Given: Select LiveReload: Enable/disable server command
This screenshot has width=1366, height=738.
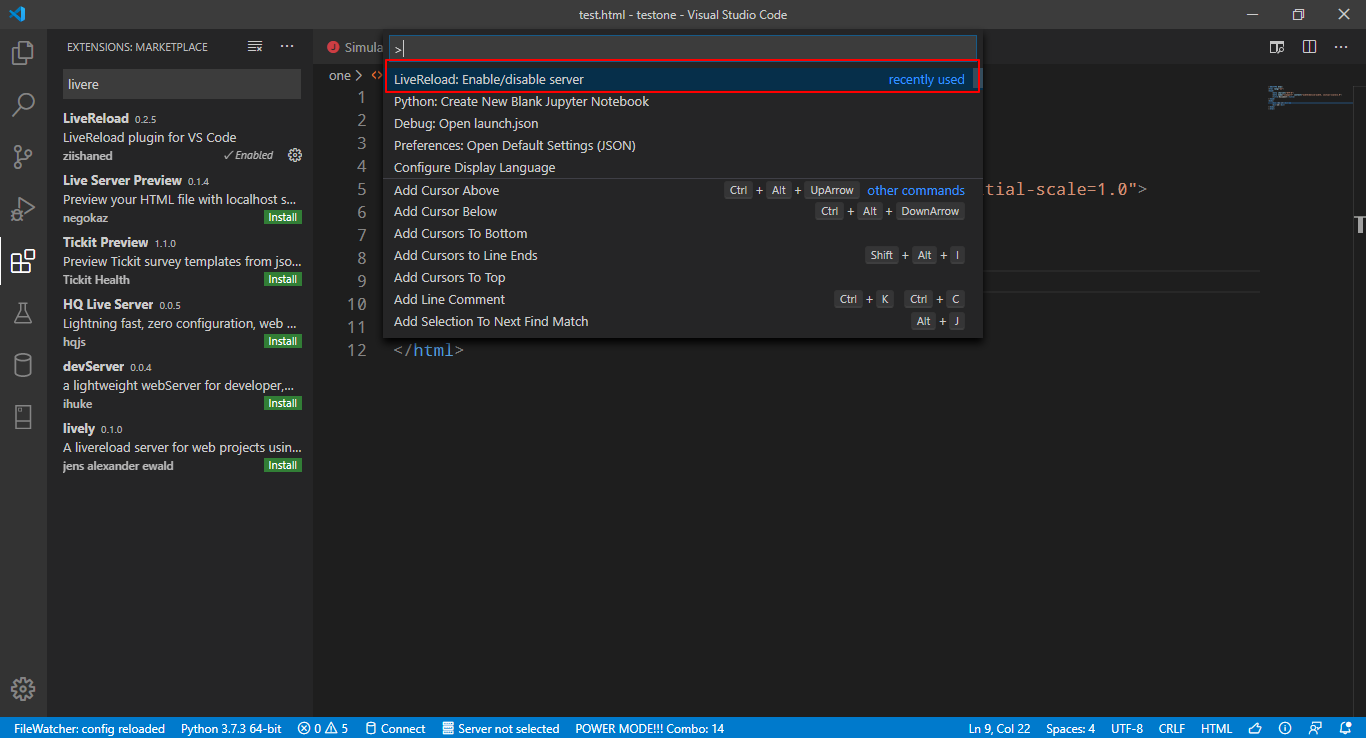Looking at the screenshot, I should [x=682, y=79].
